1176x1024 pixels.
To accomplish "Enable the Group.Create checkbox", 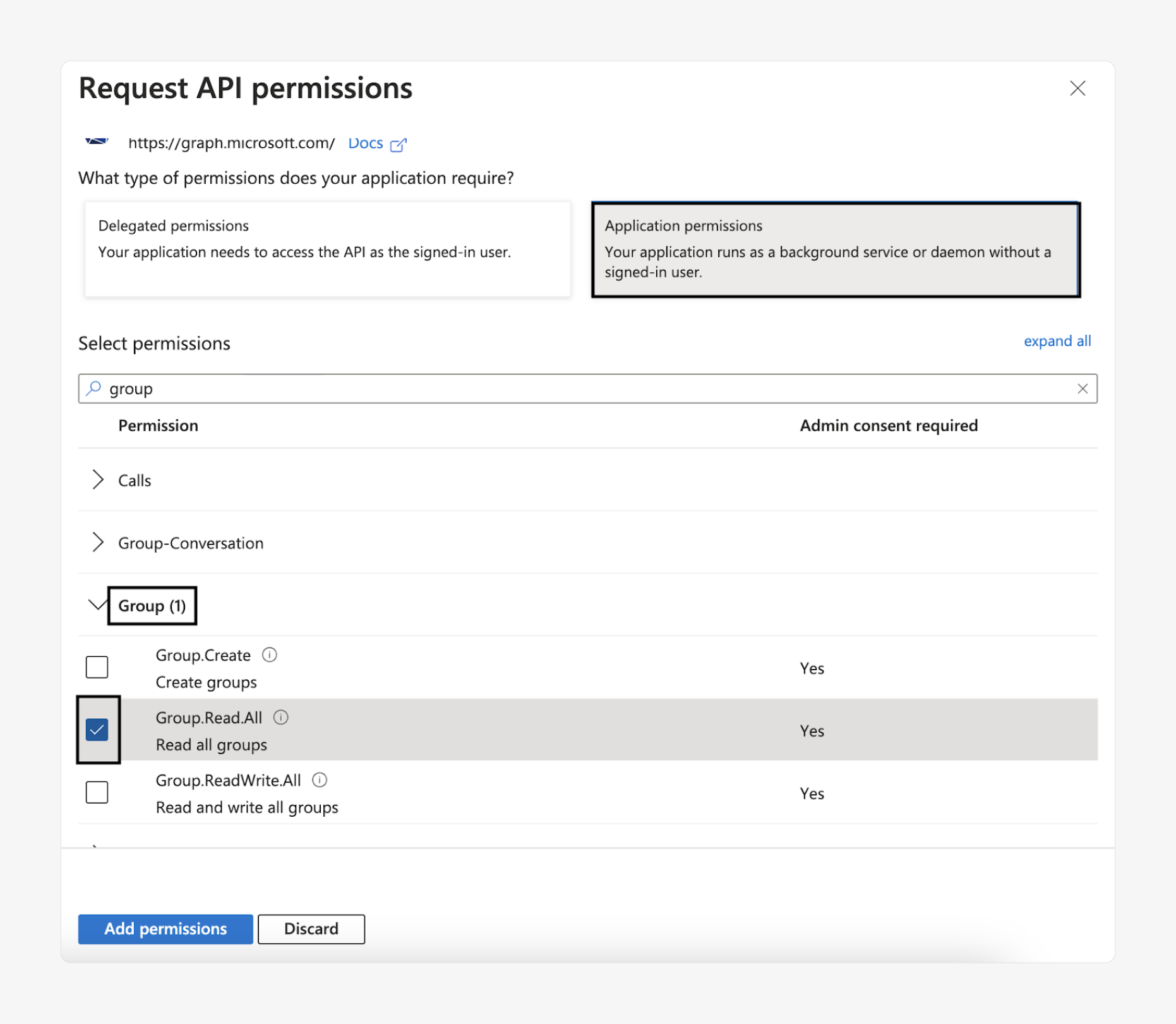I will pyautogui.click(x=97, y=667).
